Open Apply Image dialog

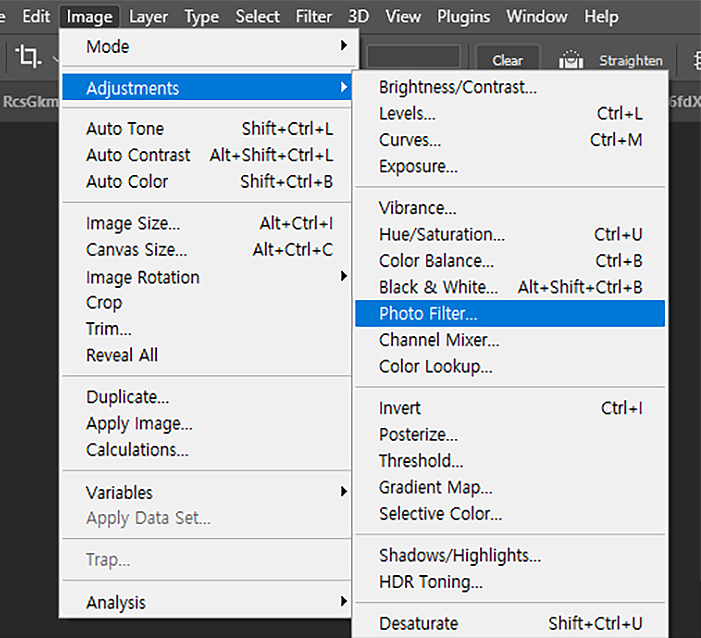coord(206,423)
